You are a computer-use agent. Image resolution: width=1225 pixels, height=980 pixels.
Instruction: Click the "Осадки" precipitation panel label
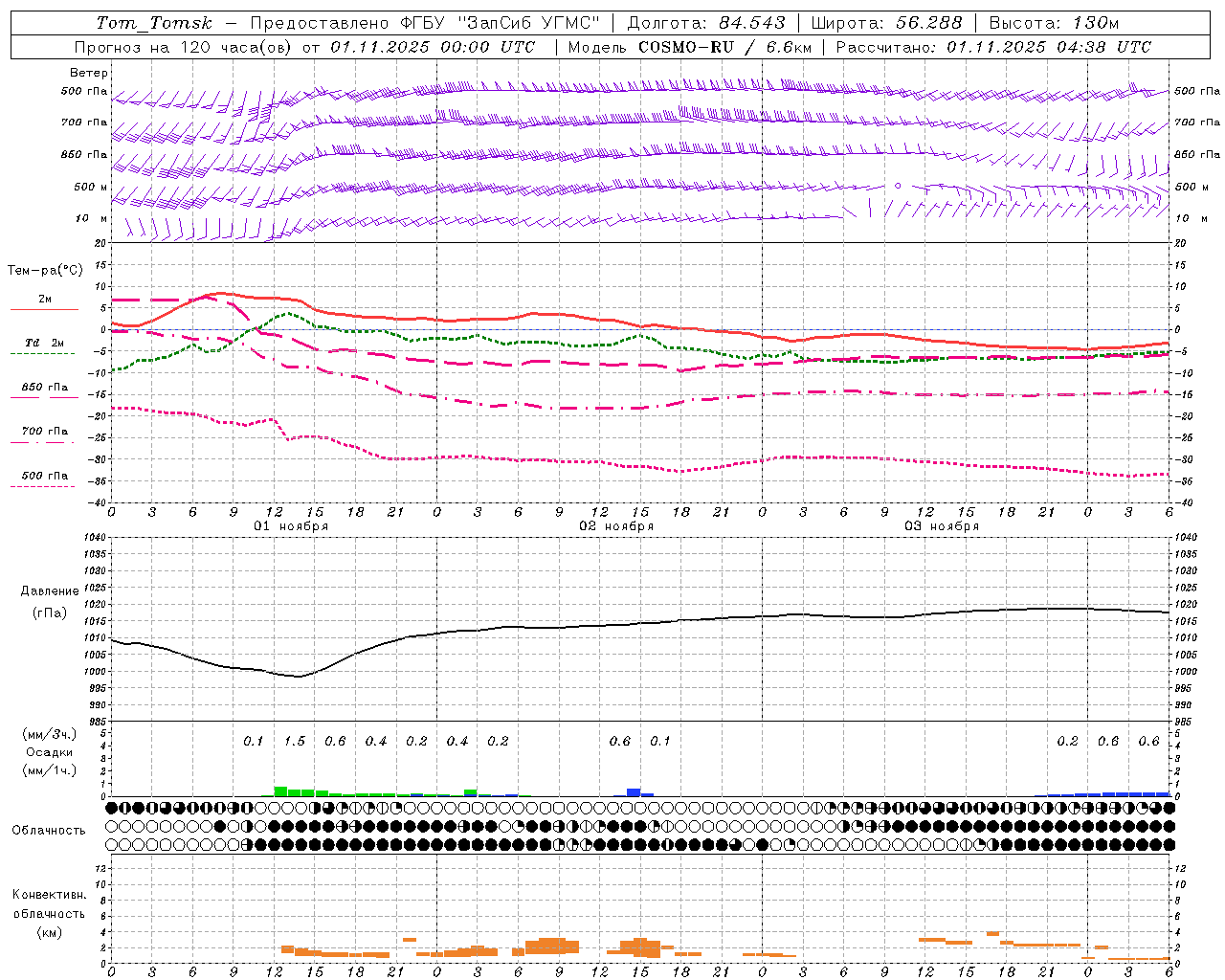click(50, 752)
